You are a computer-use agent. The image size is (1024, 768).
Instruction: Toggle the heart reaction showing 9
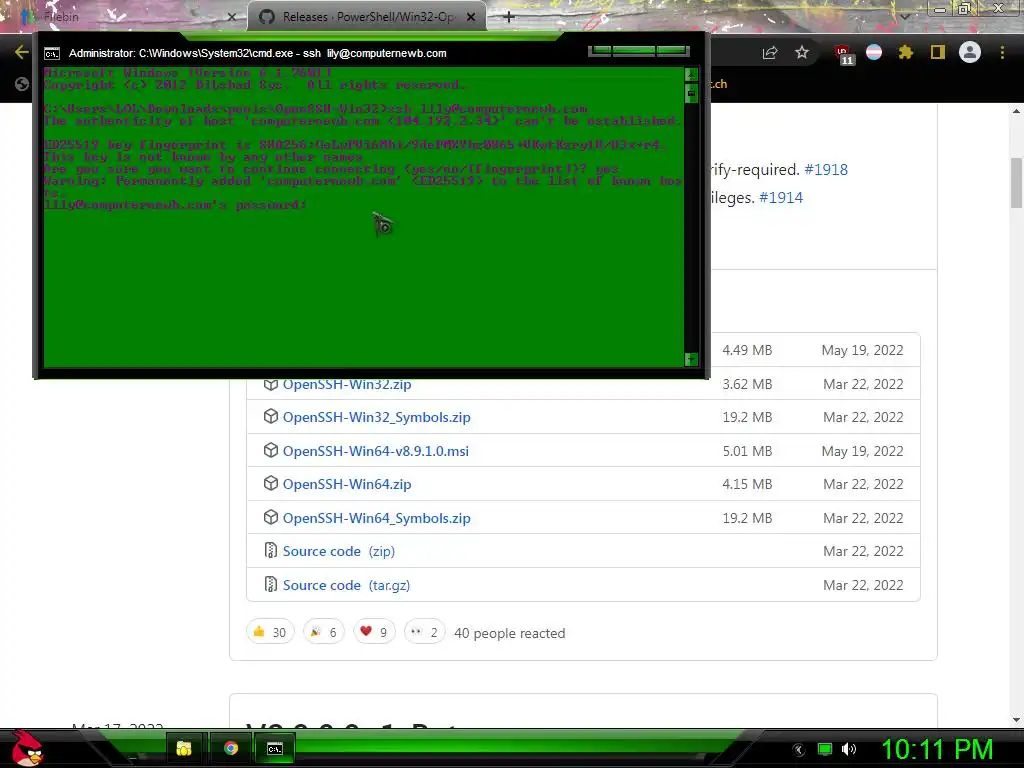(x=374, y=632)
